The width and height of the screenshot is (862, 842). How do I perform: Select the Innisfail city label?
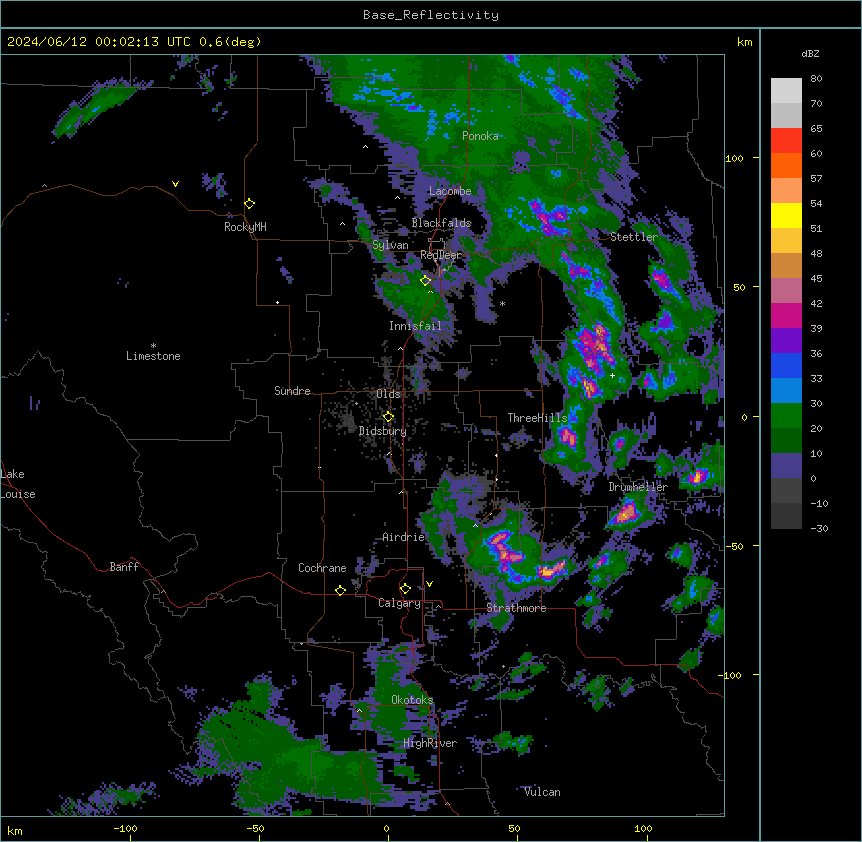click(415, 326)
